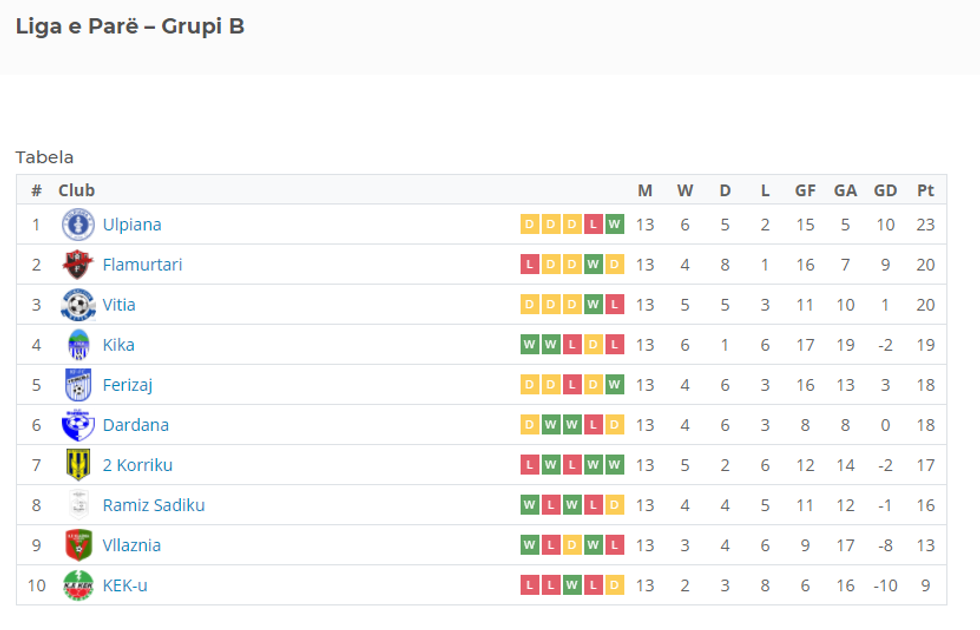Click the Club column header
The width and height of the screenshot is (980, 630).
click(77, 190)
